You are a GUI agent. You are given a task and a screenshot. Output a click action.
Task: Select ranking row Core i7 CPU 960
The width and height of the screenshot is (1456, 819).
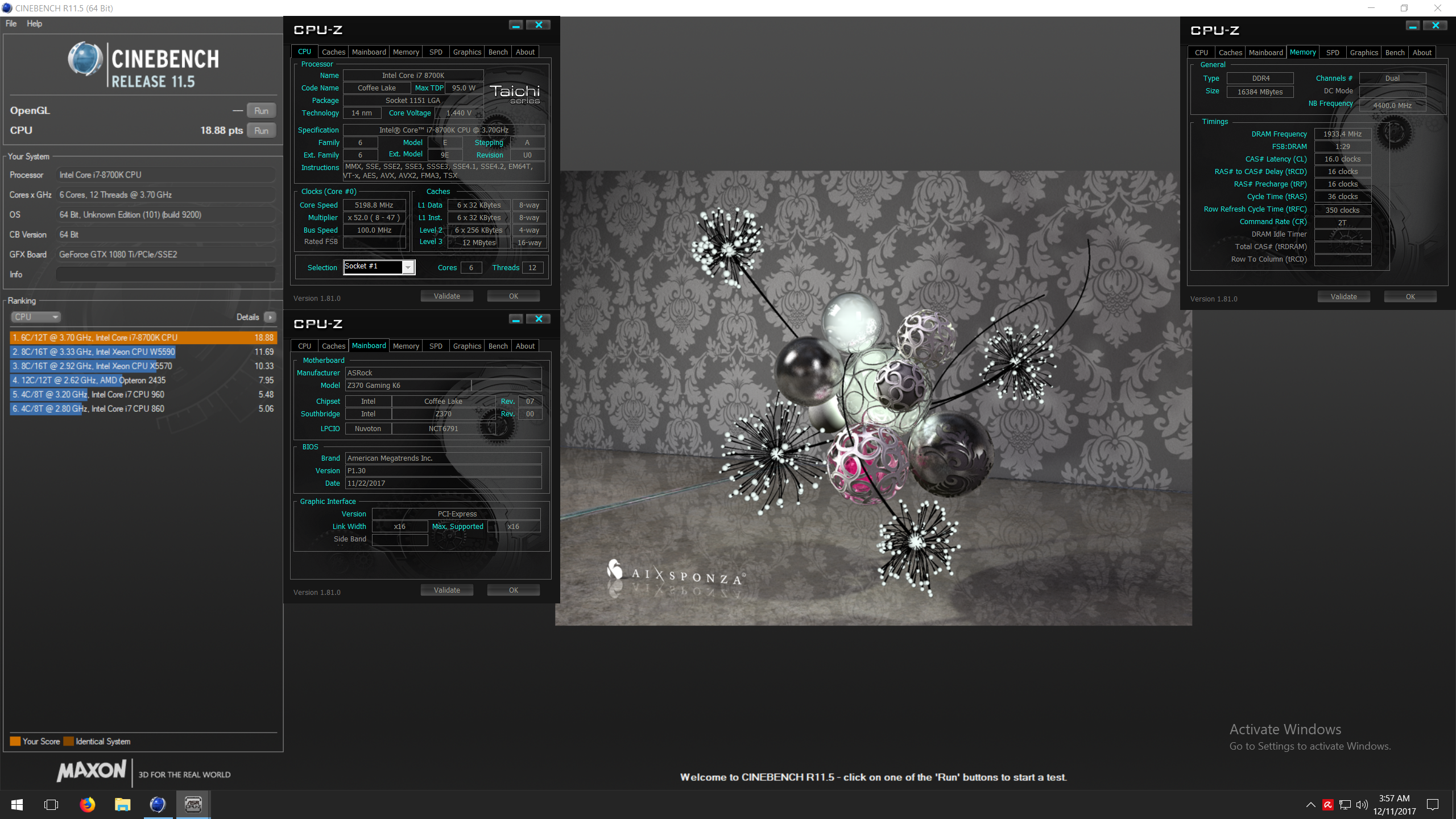click(143, 395)
